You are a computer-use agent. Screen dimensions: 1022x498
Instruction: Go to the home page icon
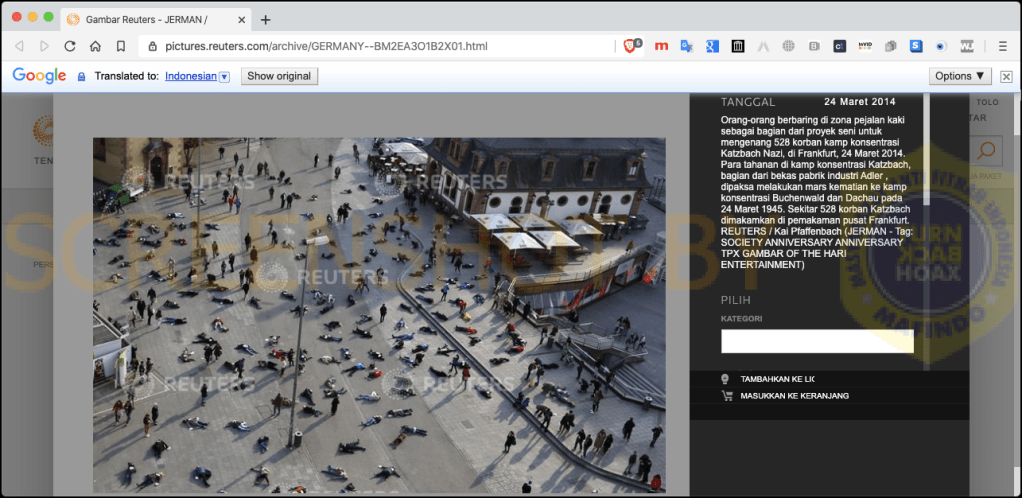click(95, 46)
